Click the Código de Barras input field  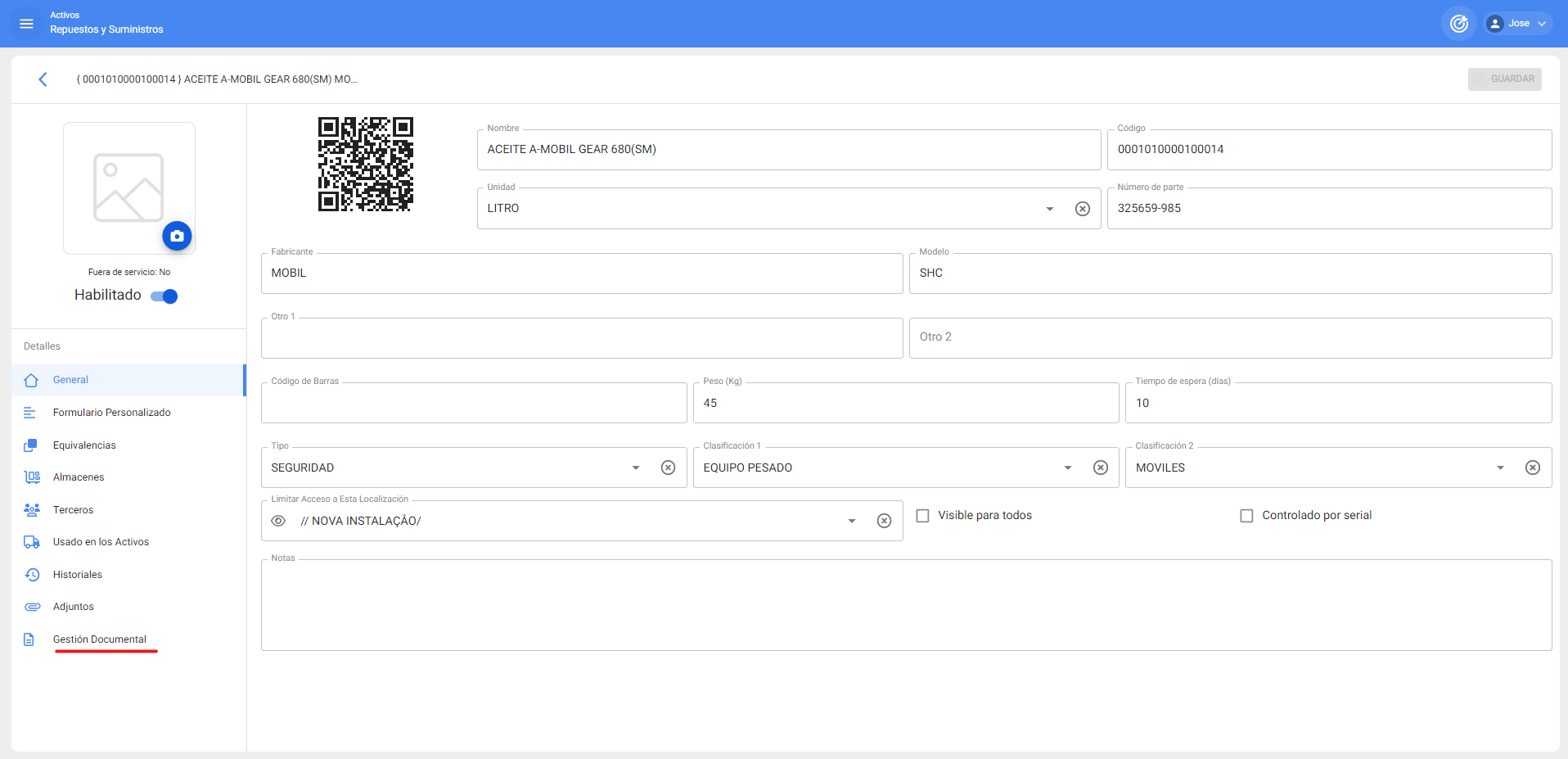[x=473, y=404]
